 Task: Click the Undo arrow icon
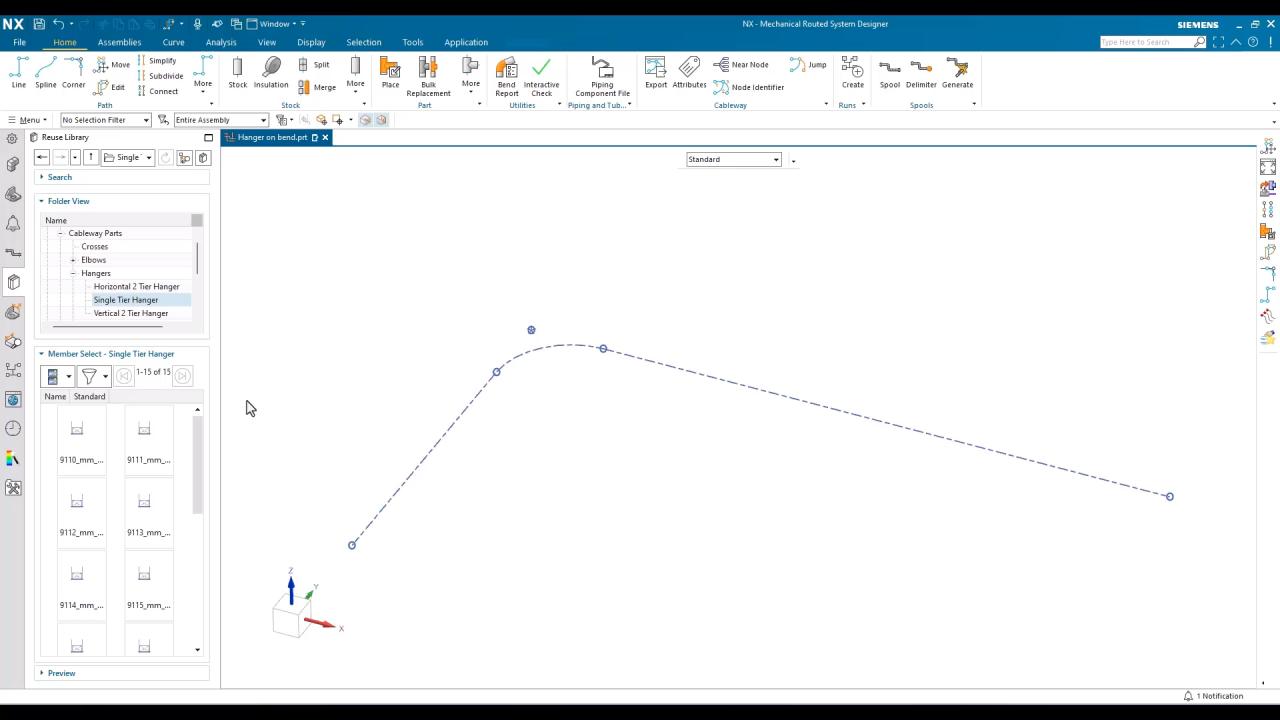(58, 23)
